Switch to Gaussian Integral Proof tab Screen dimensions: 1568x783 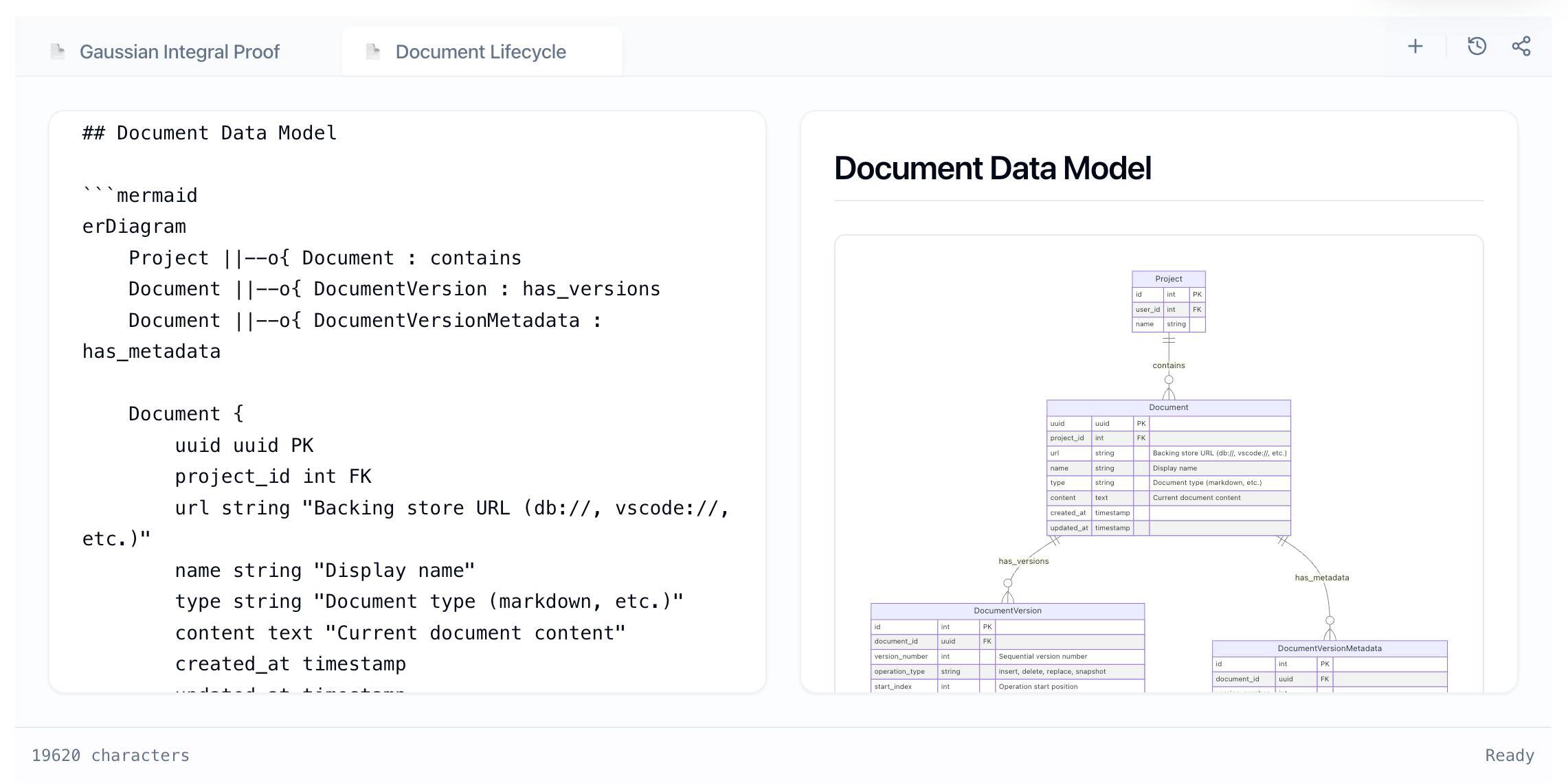click(179, 52)
